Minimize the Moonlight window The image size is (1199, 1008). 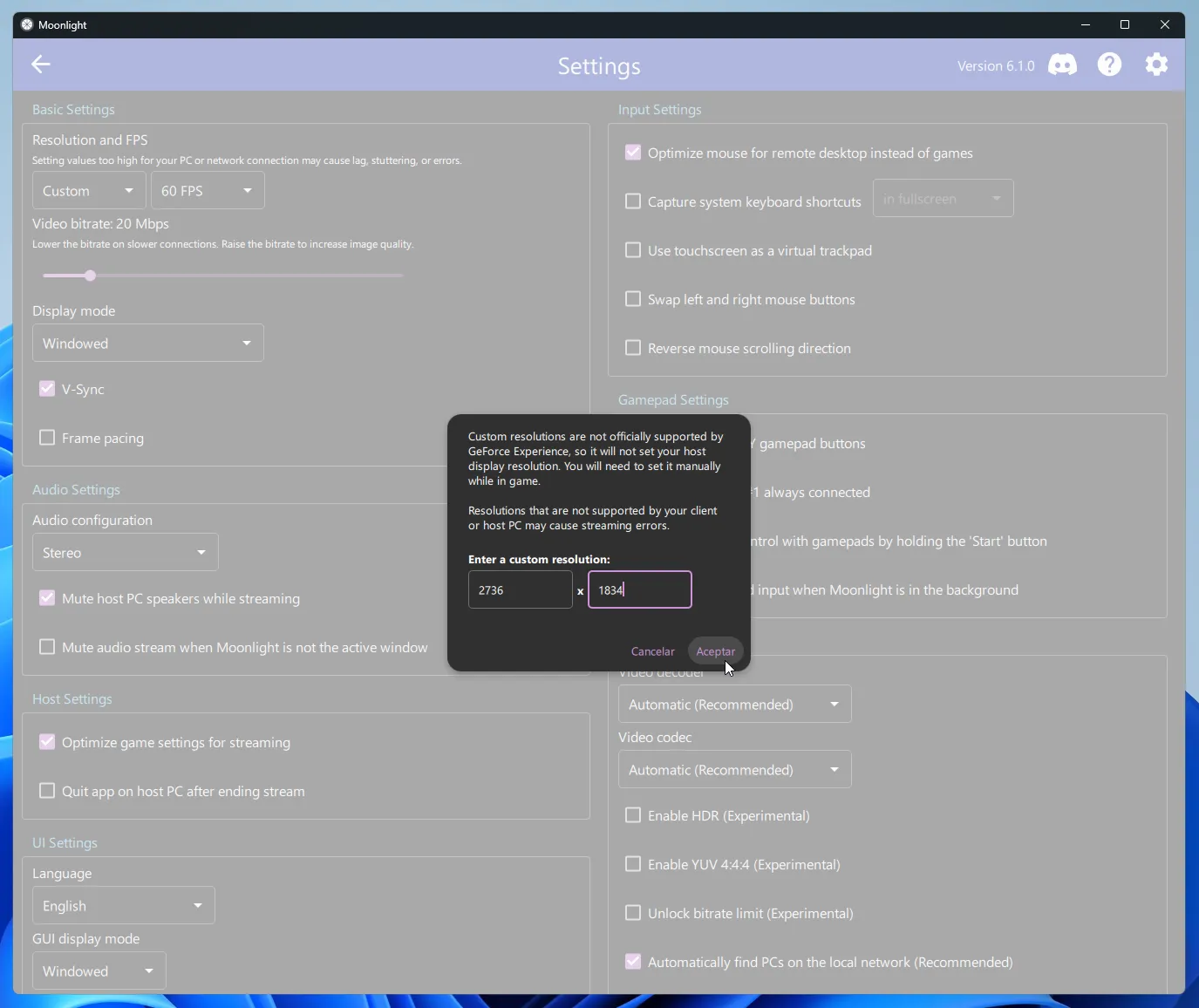tap(1086, 24)
